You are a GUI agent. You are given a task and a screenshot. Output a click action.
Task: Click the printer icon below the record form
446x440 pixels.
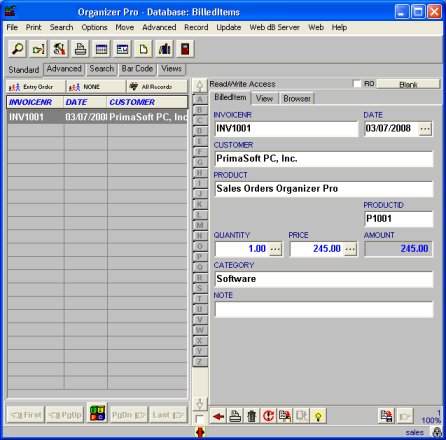pos(235,416)
